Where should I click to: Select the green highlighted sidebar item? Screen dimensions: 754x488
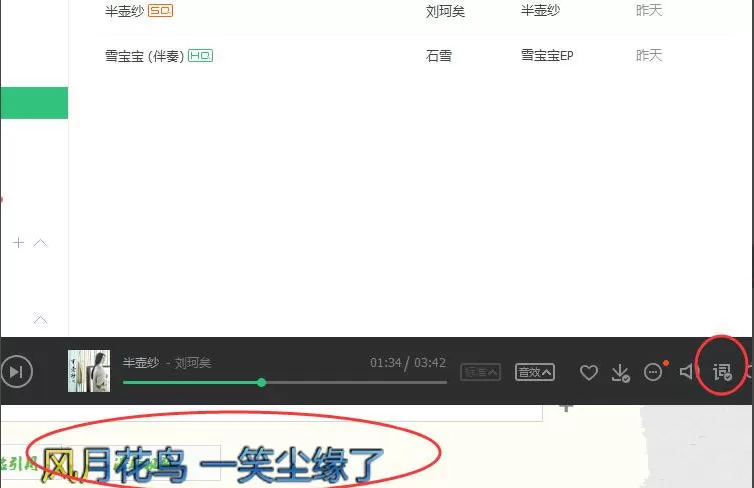34,103
